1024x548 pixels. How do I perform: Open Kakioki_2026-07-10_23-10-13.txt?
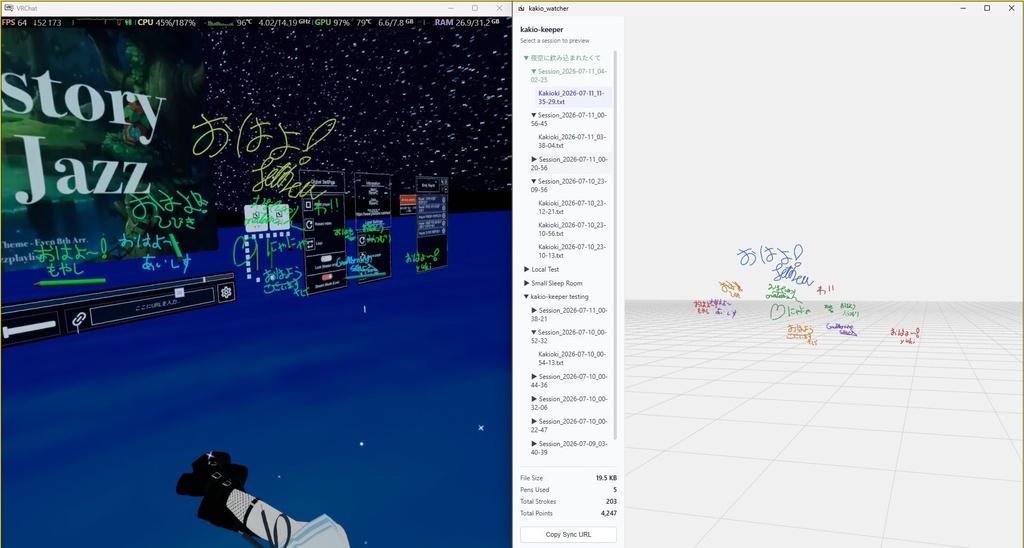[x=571, y=251]
